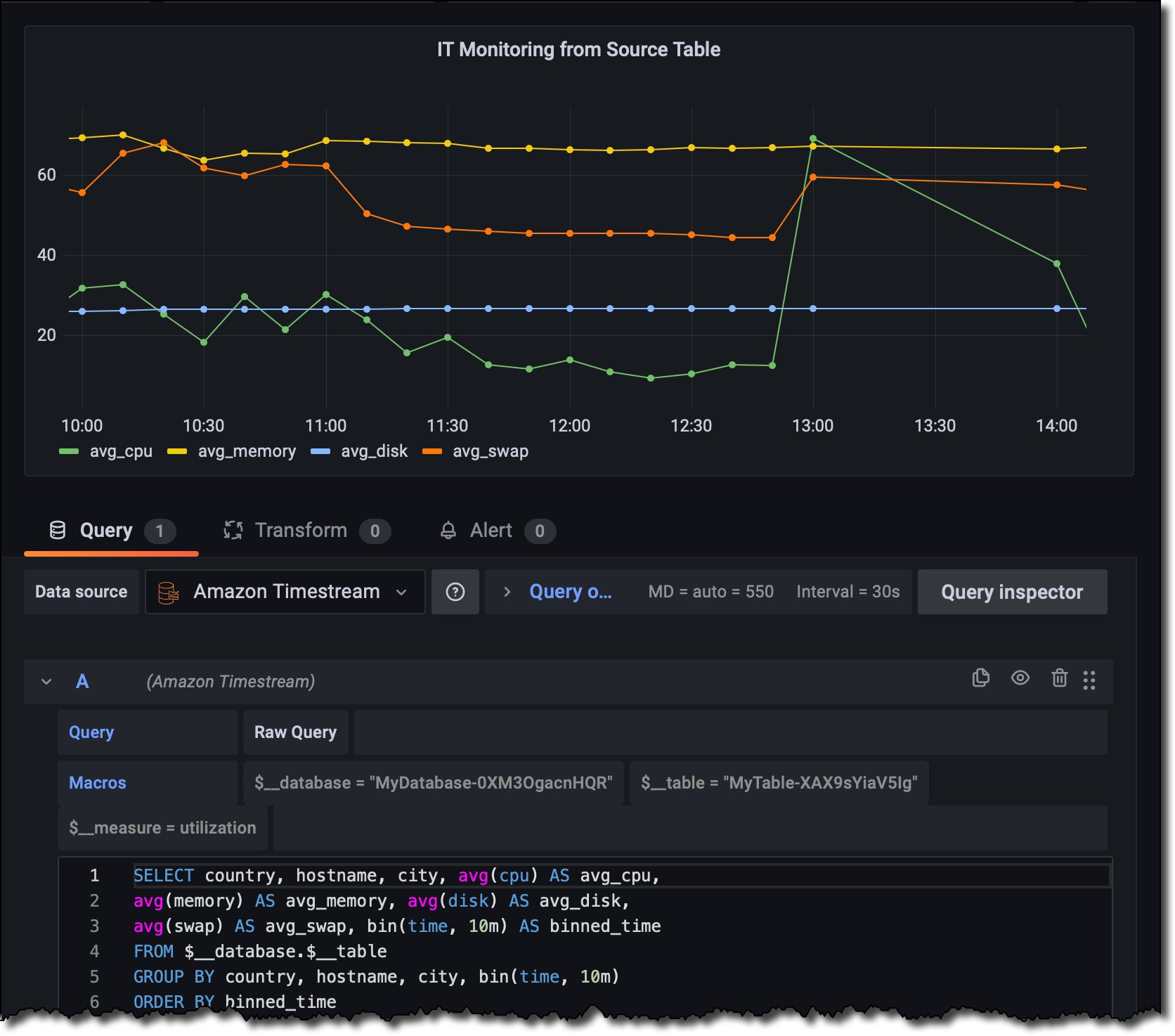Click the avg_memory yellow legend swatch
Image resolution: width=1175 pixels, height=1036 pixels.
point(177,451)
